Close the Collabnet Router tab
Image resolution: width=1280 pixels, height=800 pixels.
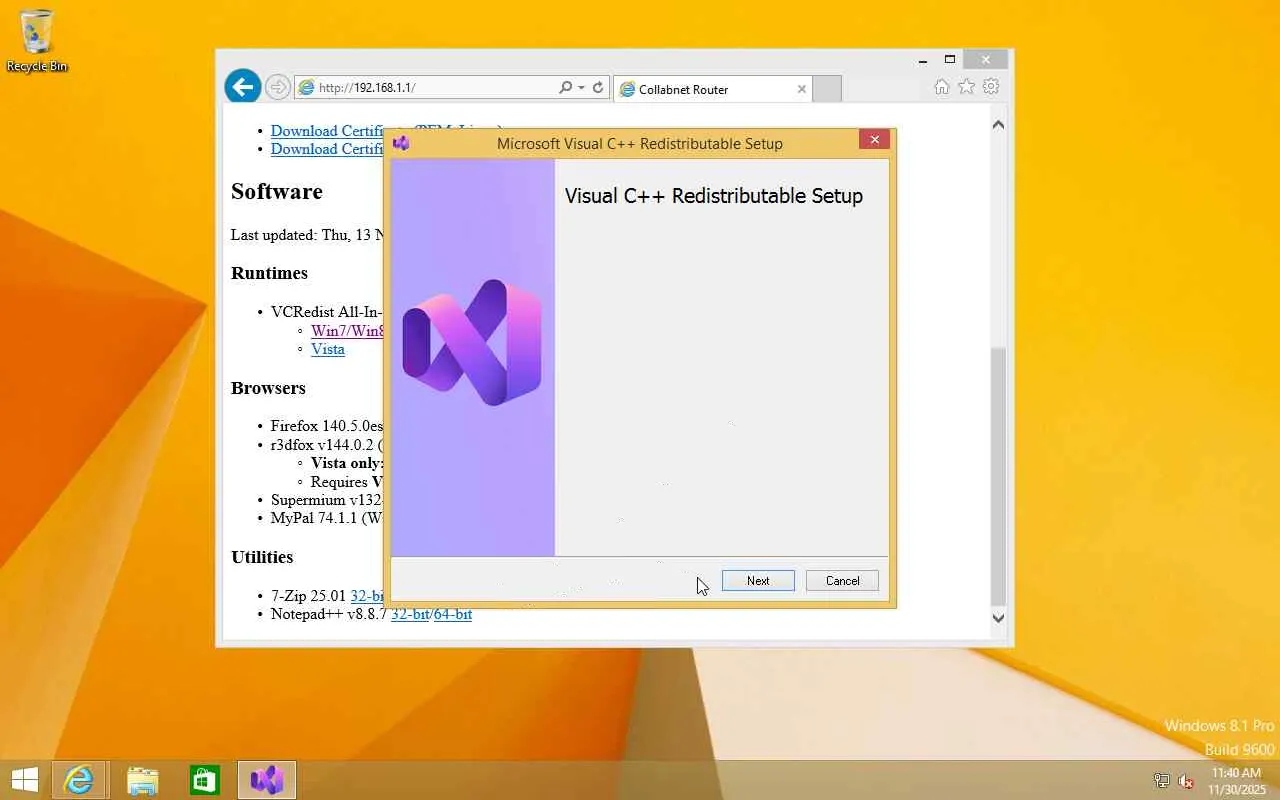pyautogui.click(x=801, y=89)
